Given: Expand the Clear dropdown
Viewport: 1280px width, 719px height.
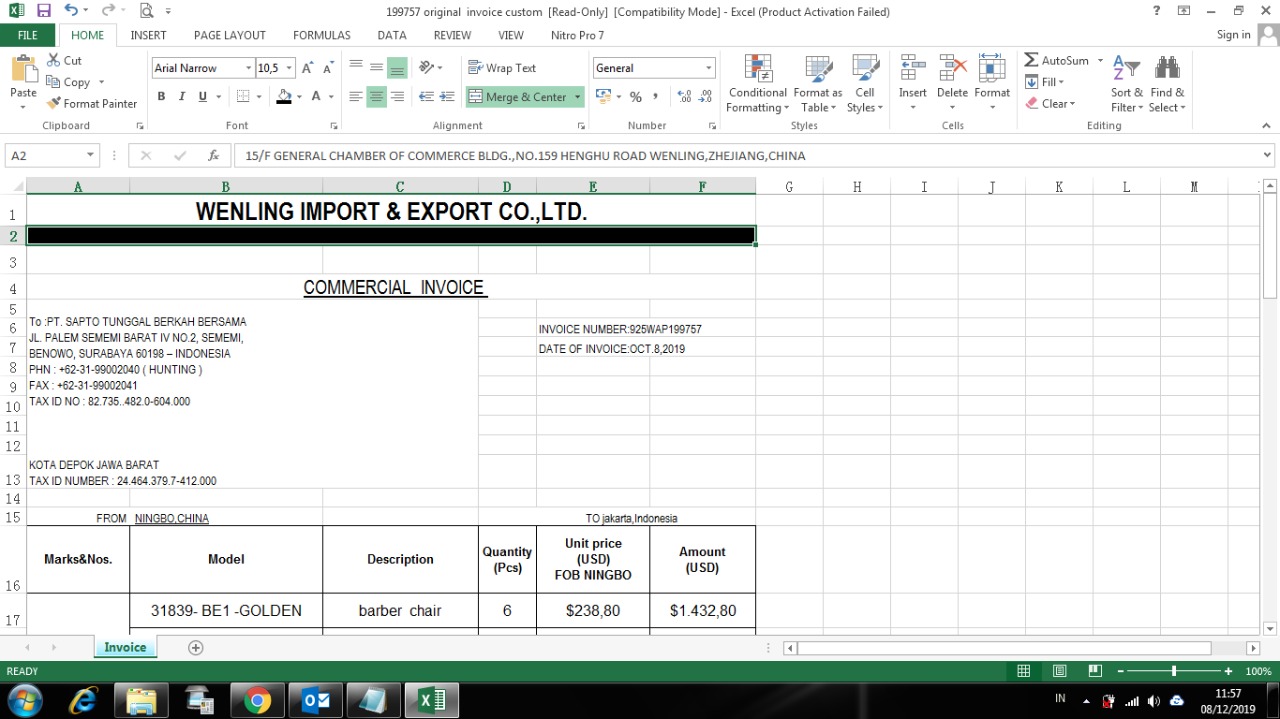Looking at the screenshot, I should point(1072,103).
